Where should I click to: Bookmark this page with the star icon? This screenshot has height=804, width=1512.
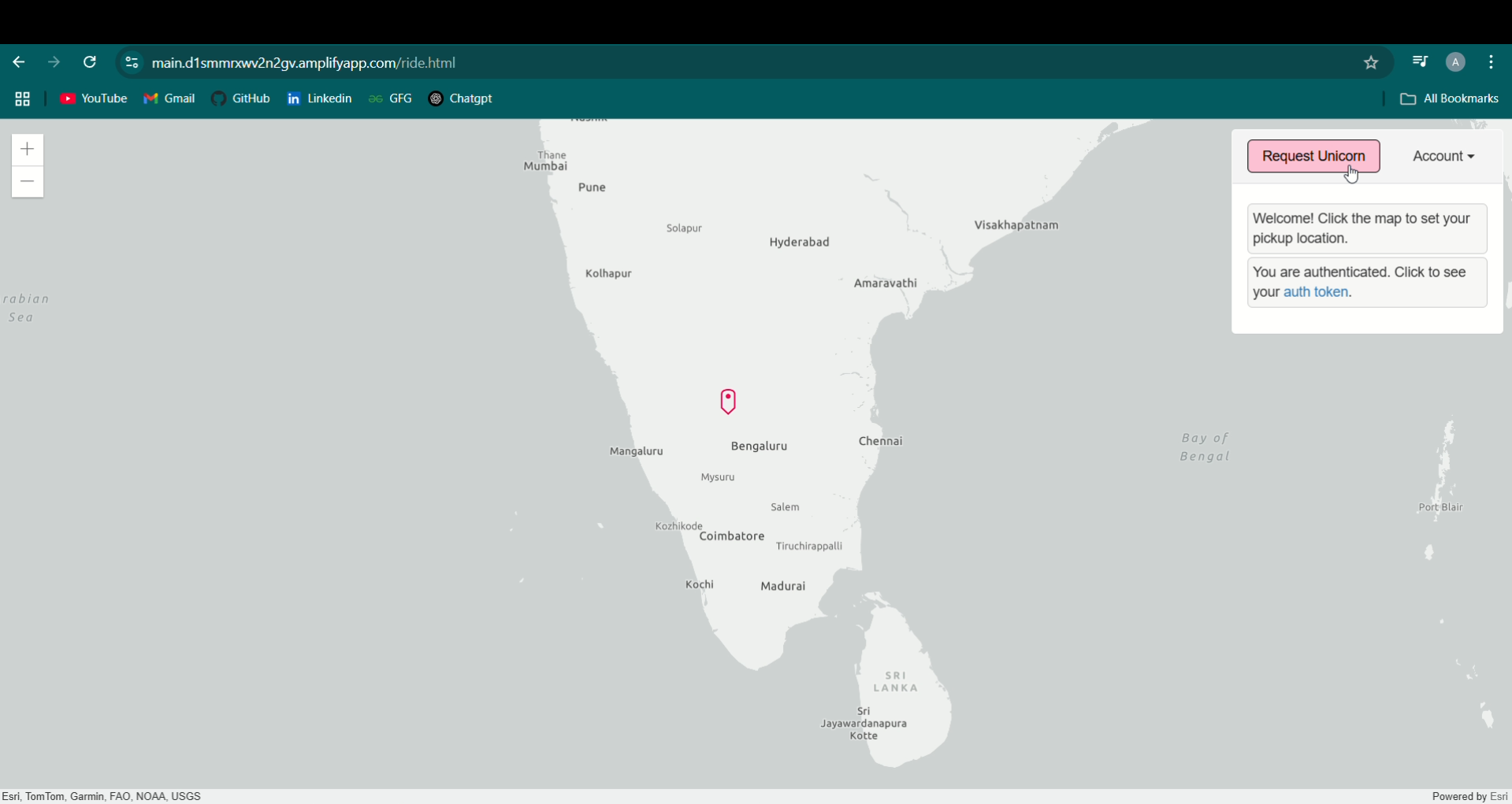tap(1371, 63)
